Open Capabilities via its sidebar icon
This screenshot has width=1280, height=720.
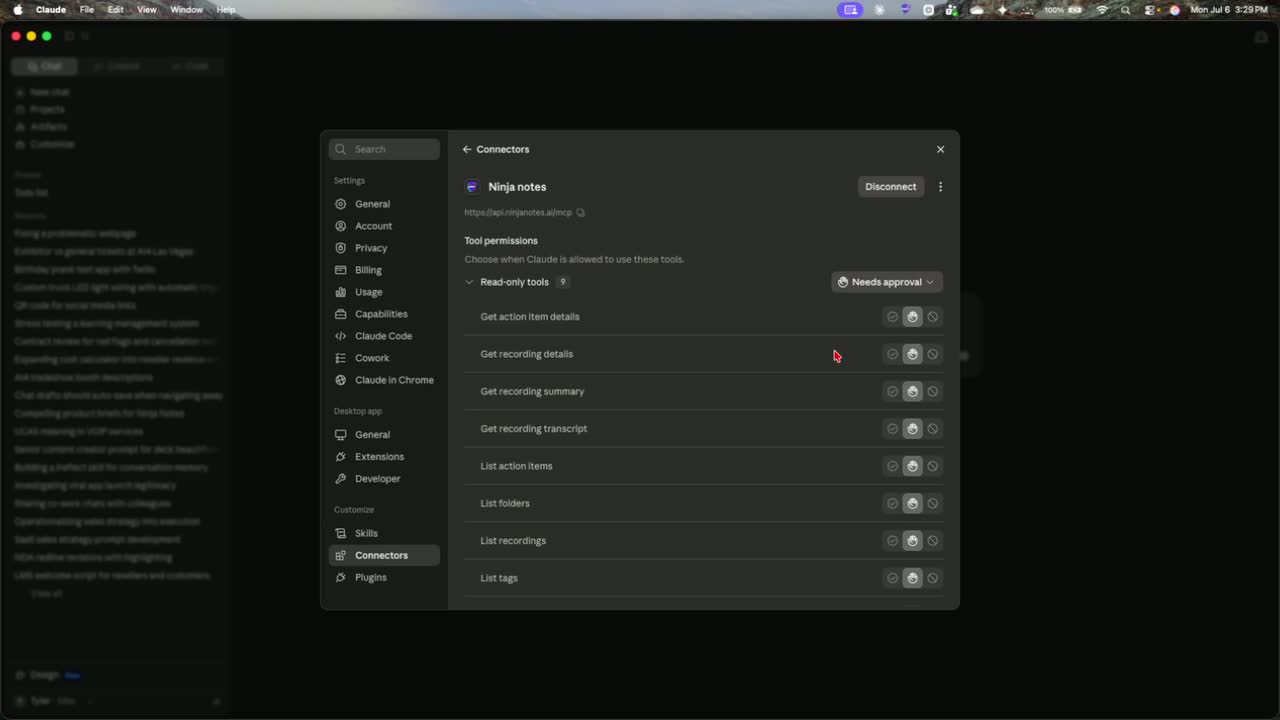pyautogui.click(x=341, y=314)
